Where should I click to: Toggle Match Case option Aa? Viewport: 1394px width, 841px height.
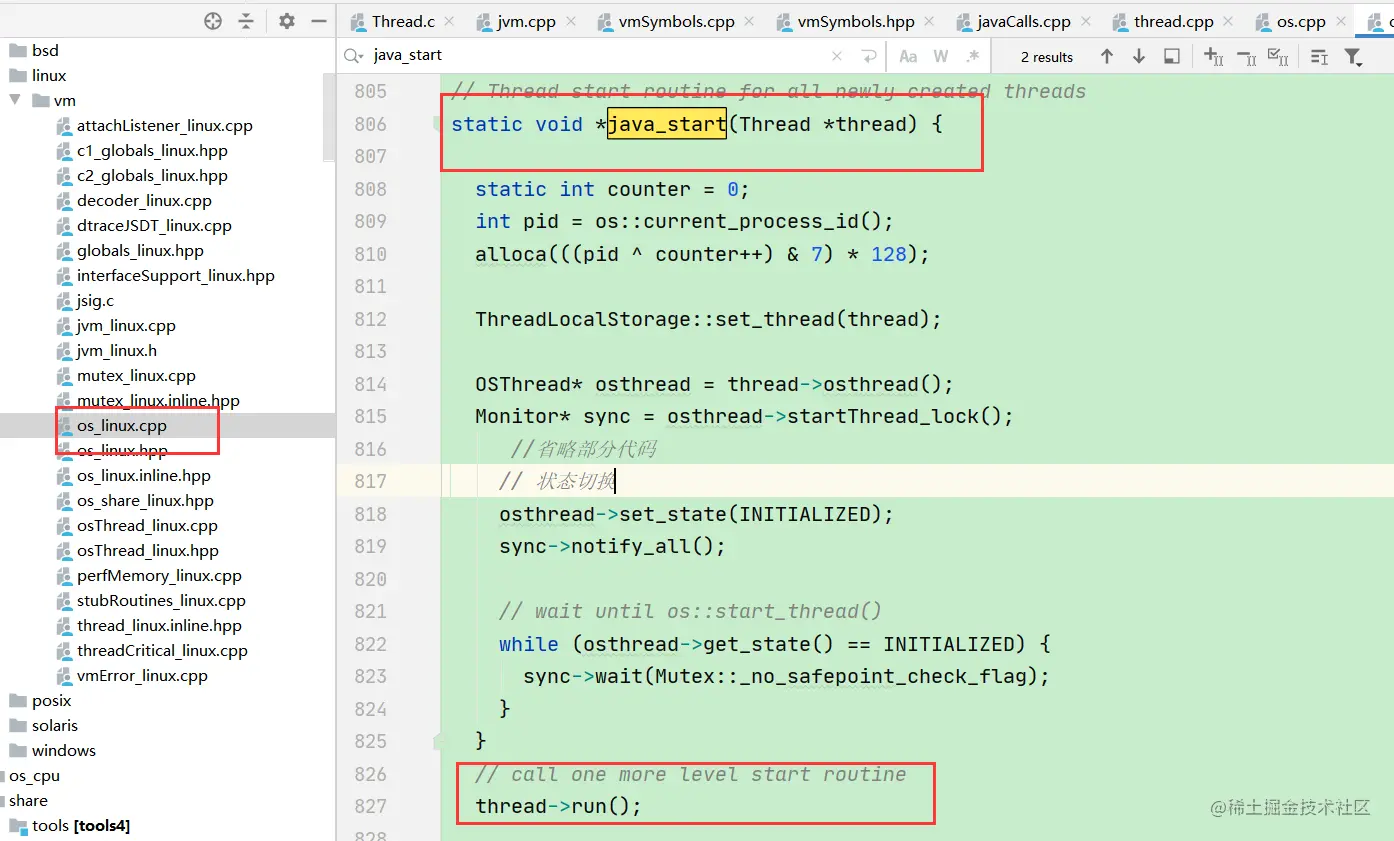click(x=908, y=57)
